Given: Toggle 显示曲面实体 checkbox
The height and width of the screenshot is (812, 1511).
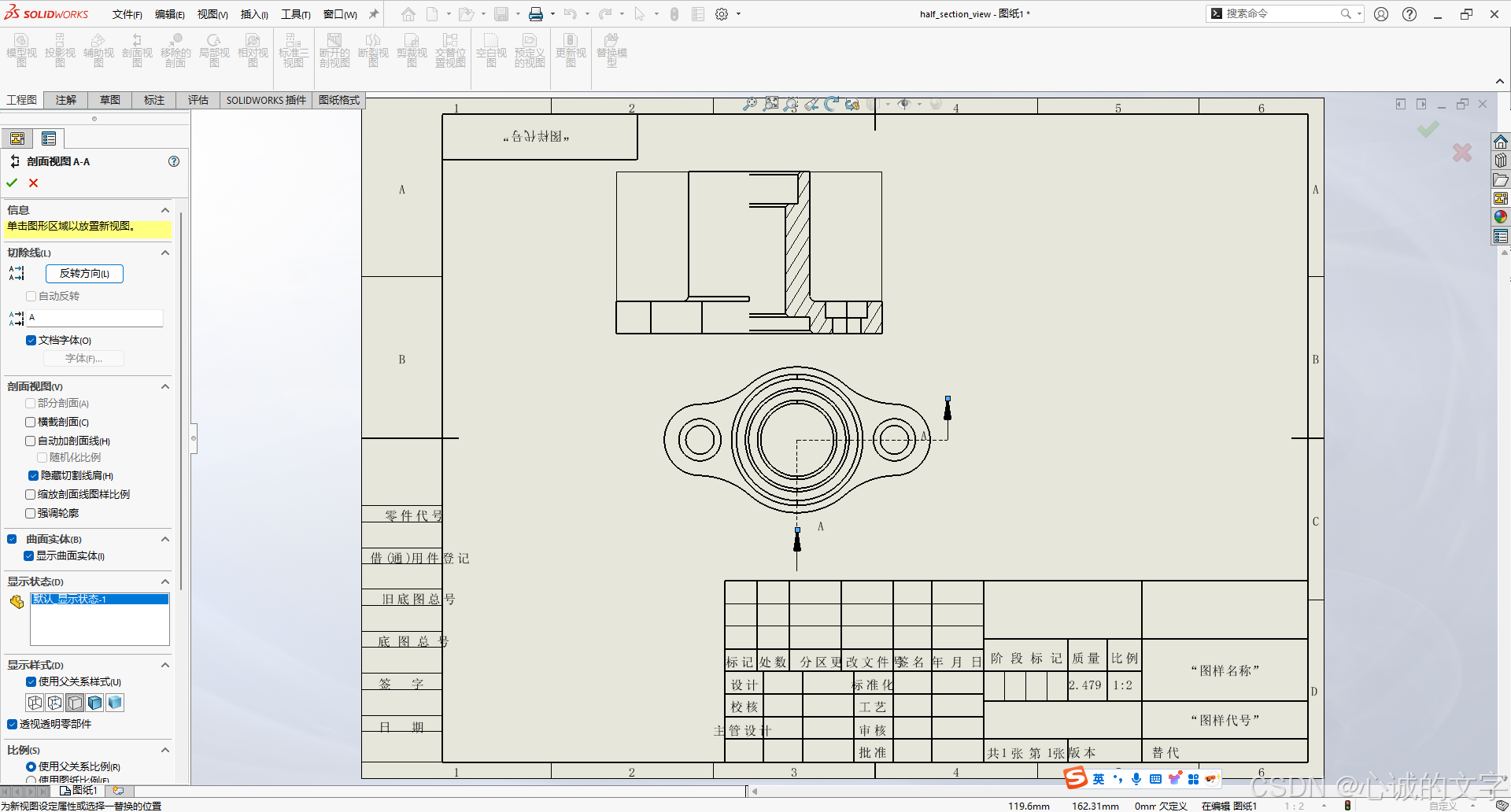Looking at the screenshot, I should (x=28, y=556).
